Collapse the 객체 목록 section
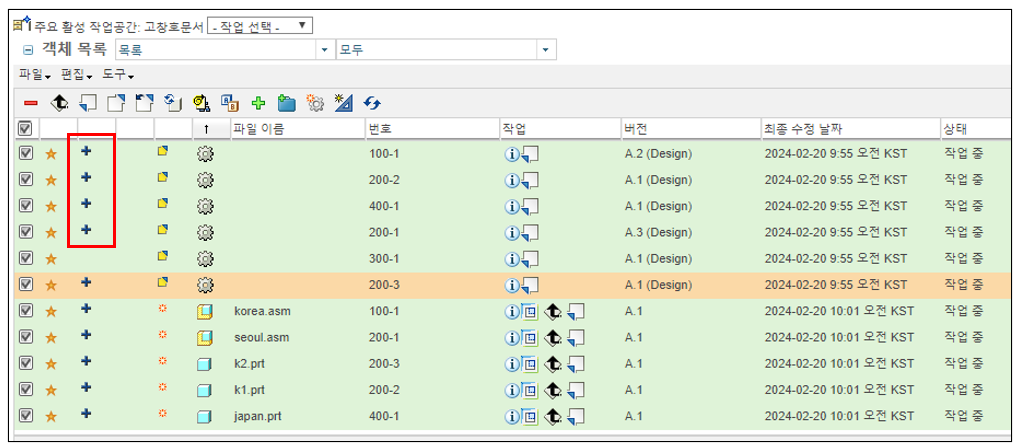Viewport: 1019px width, 447px height. click(28, 50)
